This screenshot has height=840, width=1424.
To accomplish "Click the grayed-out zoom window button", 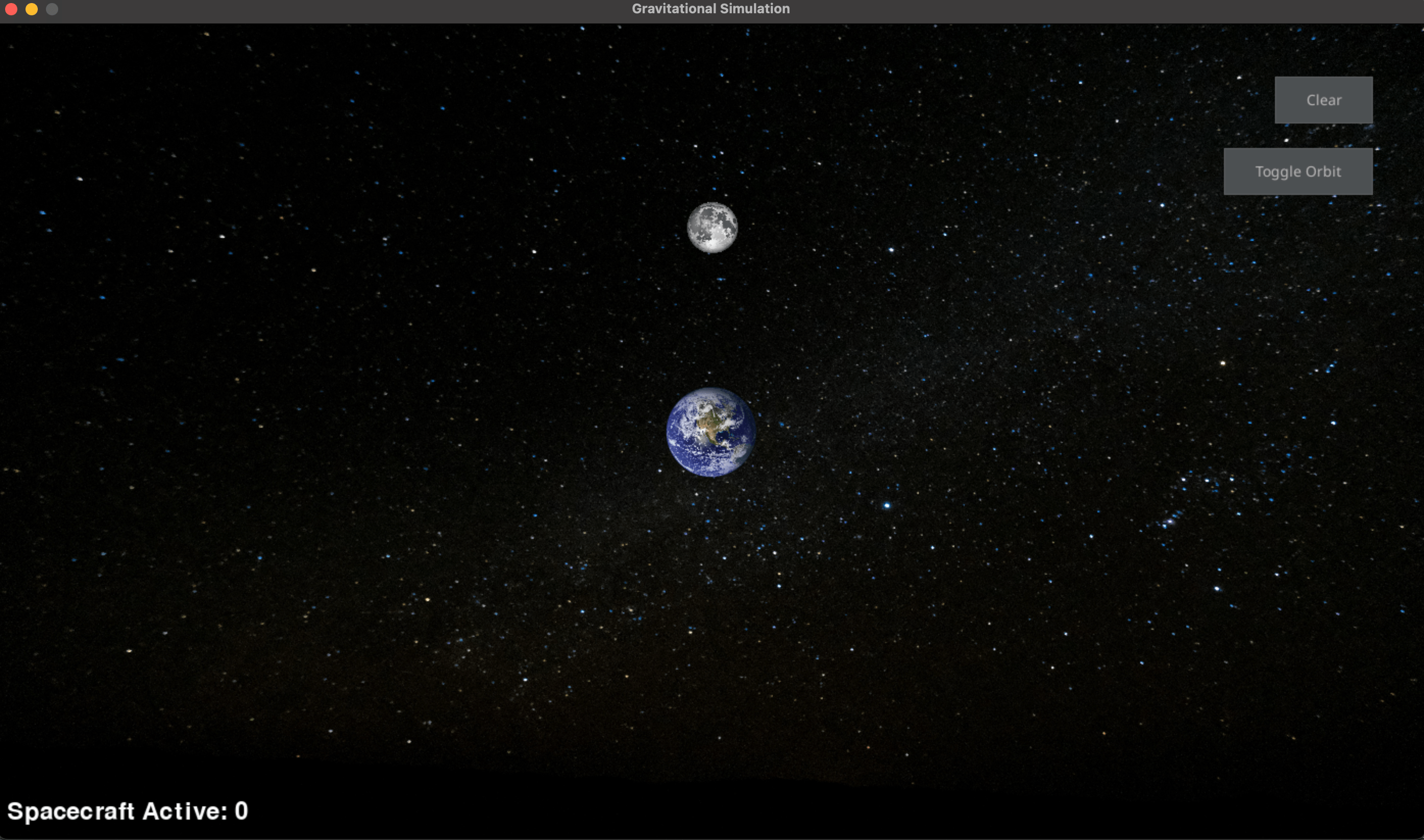I will 52,9.
